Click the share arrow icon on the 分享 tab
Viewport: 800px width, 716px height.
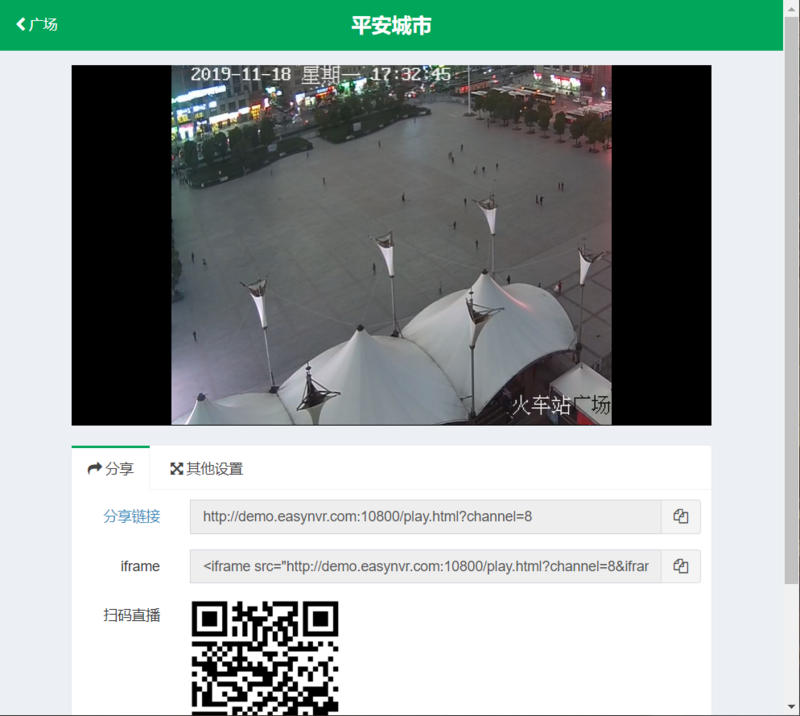pyautogui.click(x=93, y=467)
